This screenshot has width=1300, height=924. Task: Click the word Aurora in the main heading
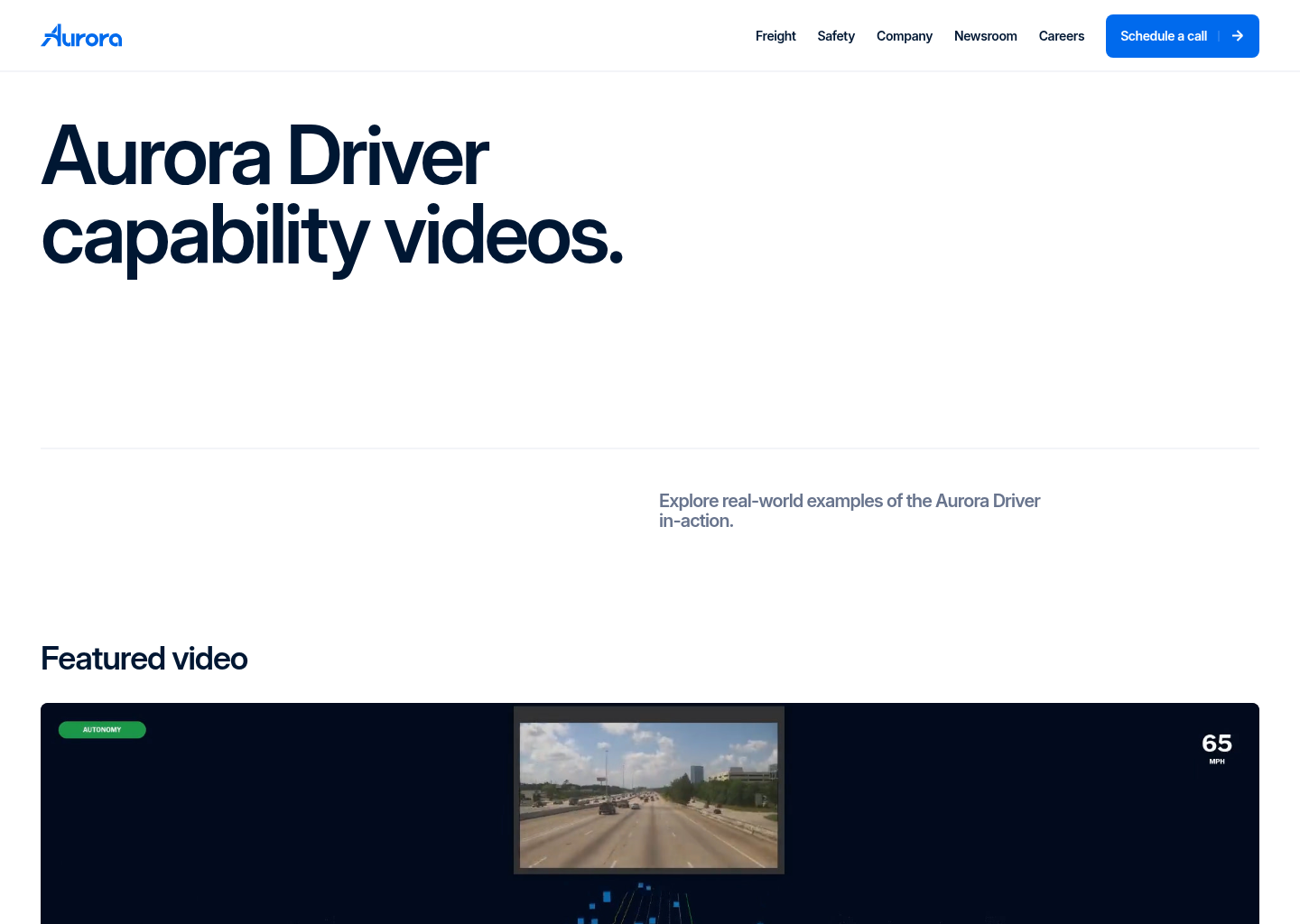pos(156,157)
